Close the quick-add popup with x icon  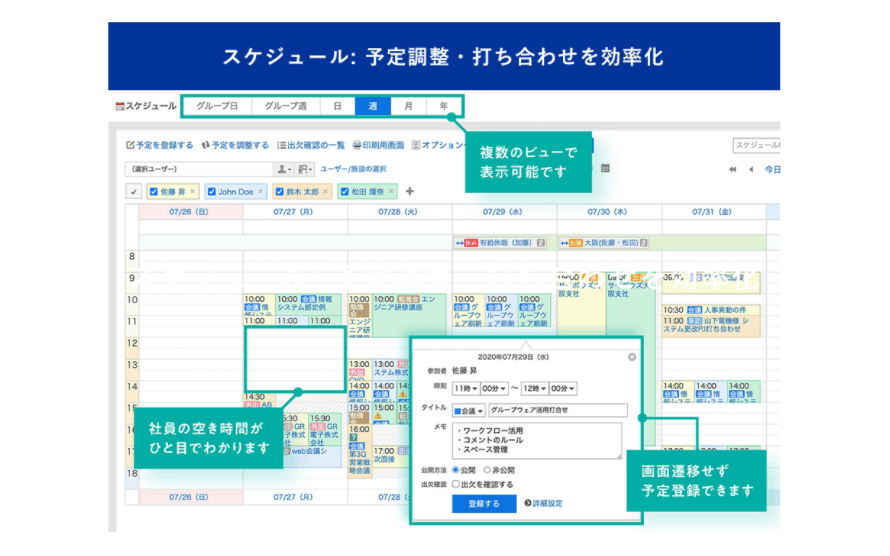pos(632,357)
